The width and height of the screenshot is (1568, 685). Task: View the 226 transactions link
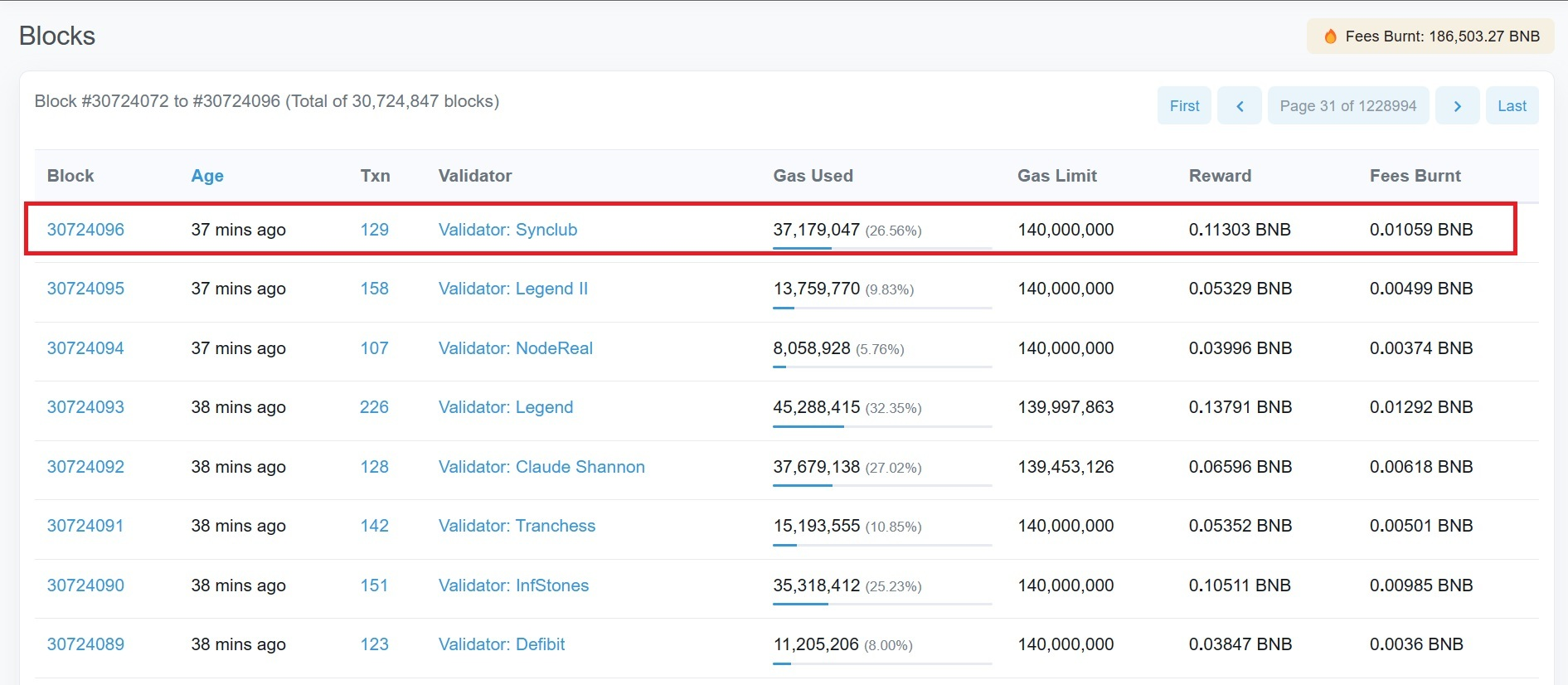click(x=374, y=407)
